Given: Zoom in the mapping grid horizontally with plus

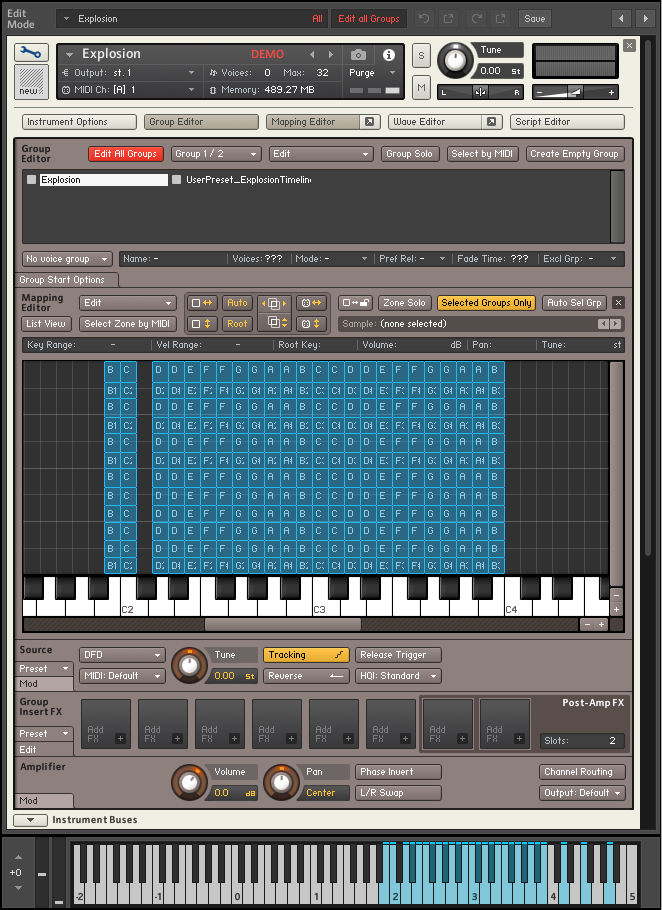Looking at the screenshot, I should (x=602, y=624).
